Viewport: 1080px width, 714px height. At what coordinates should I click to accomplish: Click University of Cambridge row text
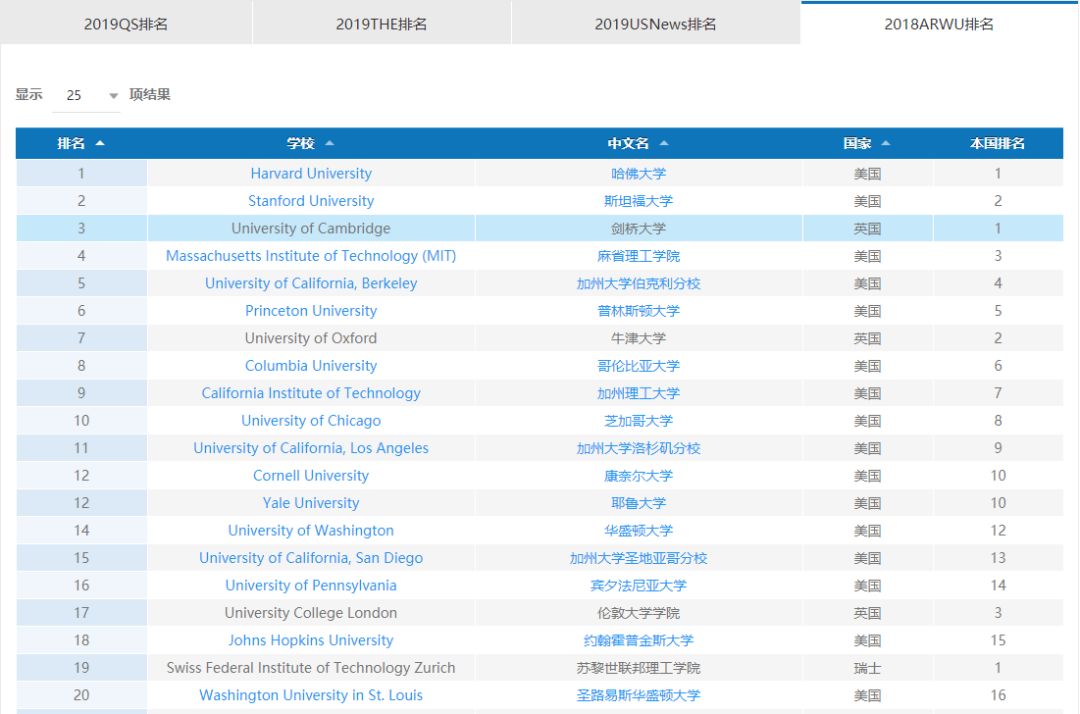tap(311, 229)
